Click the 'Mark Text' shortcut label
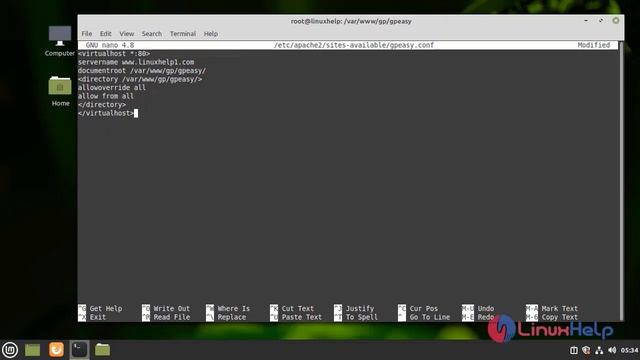The height and width of the screenshot is (360, 640). click(560, 309)
